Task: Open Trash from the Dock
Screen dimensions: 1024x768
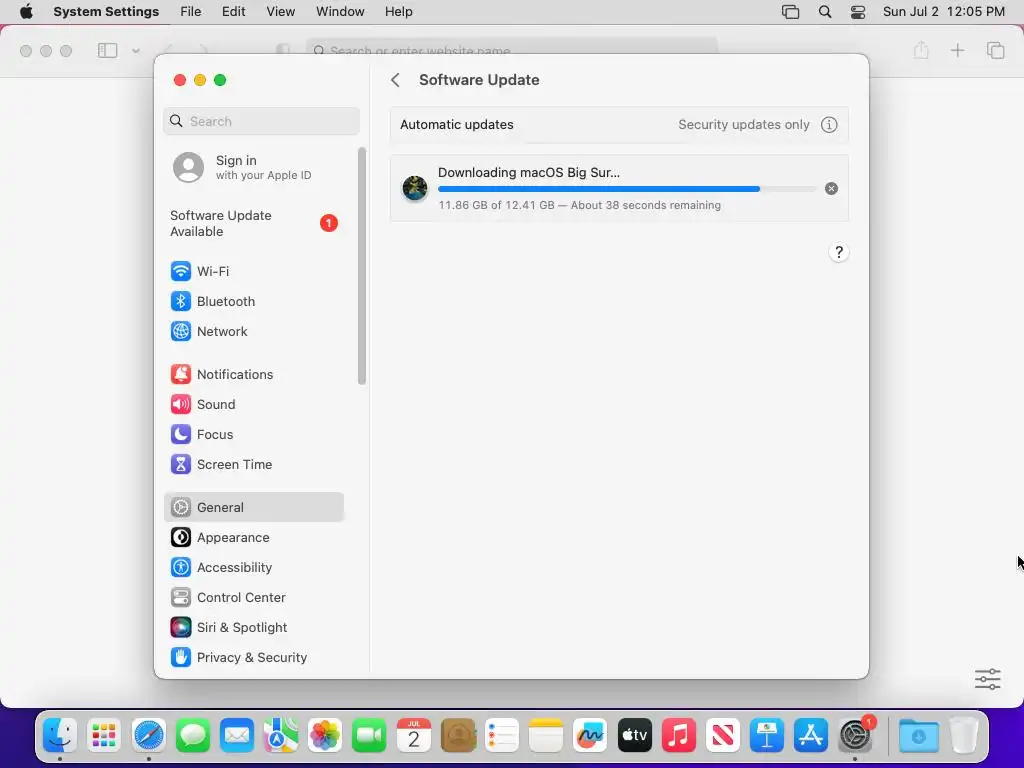Action: [x=964, y=735]
